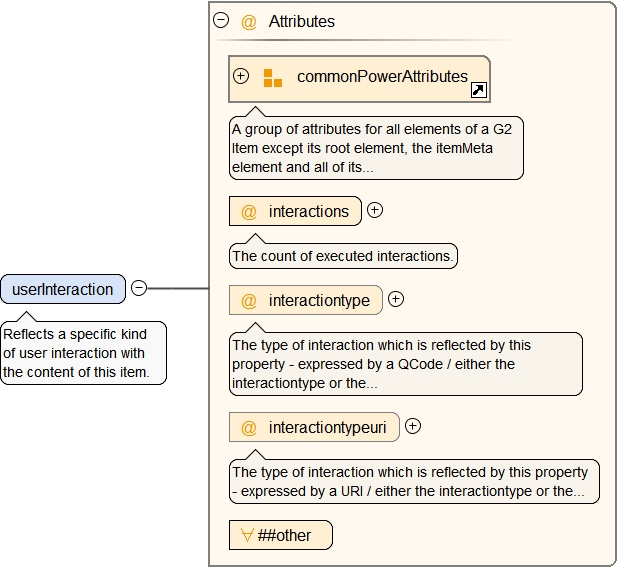This screenshot has height=568, width=641.
Task: Open the commonPowerAttributes reference arrow link
Action: [x=478, y=91]
